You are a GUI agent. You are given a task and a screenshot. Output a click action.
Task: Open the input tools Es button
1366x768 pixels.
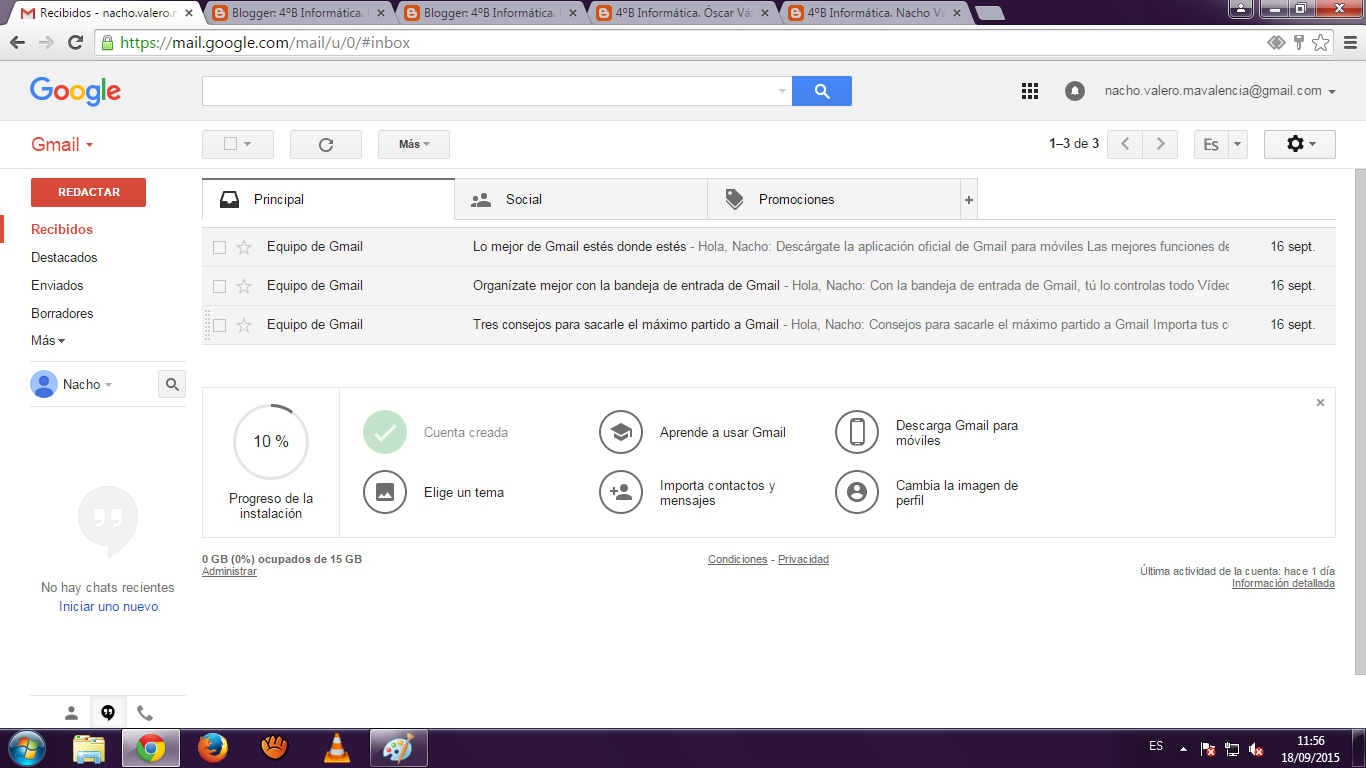pos(1211,144)
